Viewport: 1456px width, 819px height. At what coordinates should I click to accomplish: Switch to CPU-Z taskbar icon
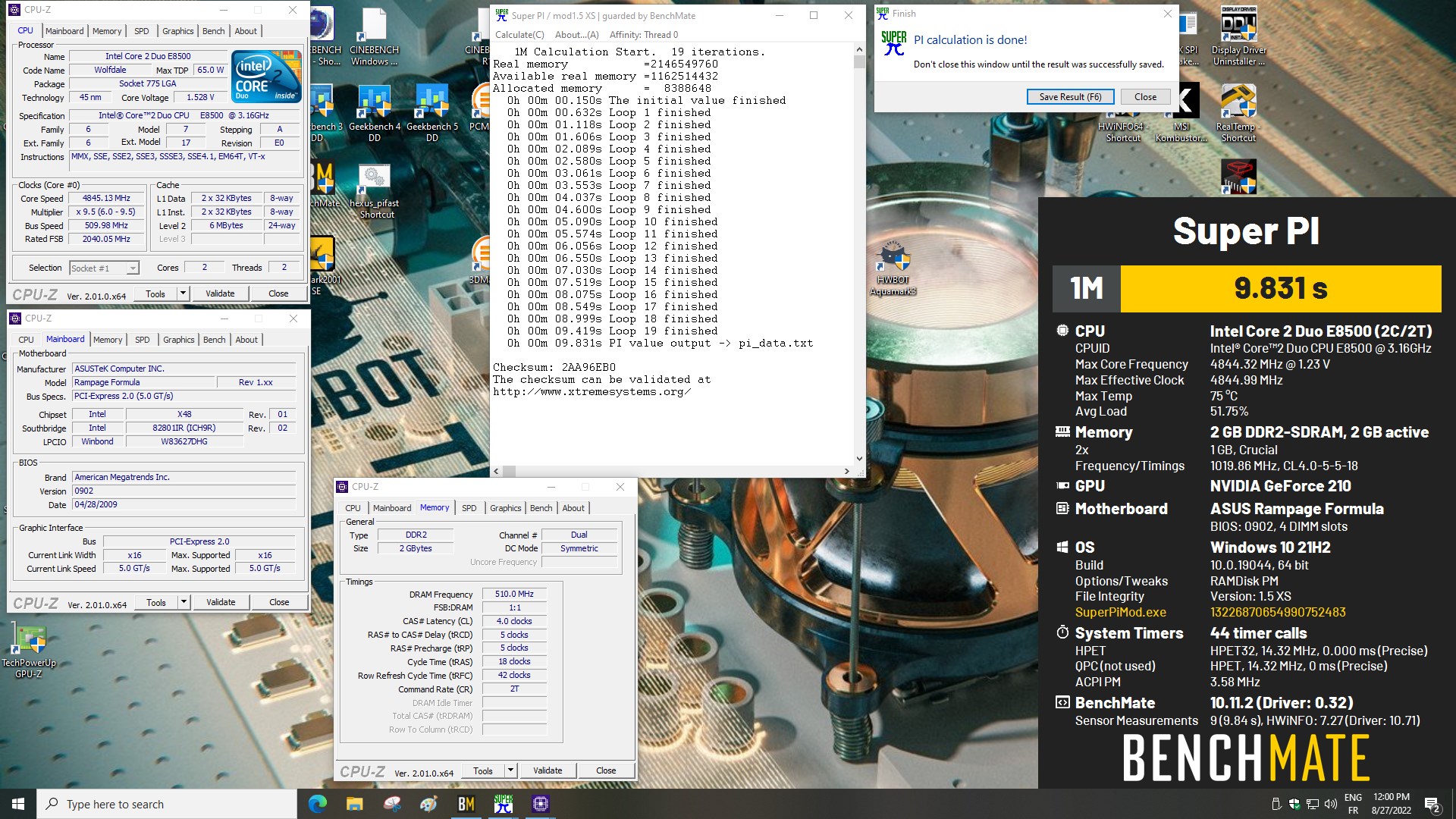[x=540, y=804]
